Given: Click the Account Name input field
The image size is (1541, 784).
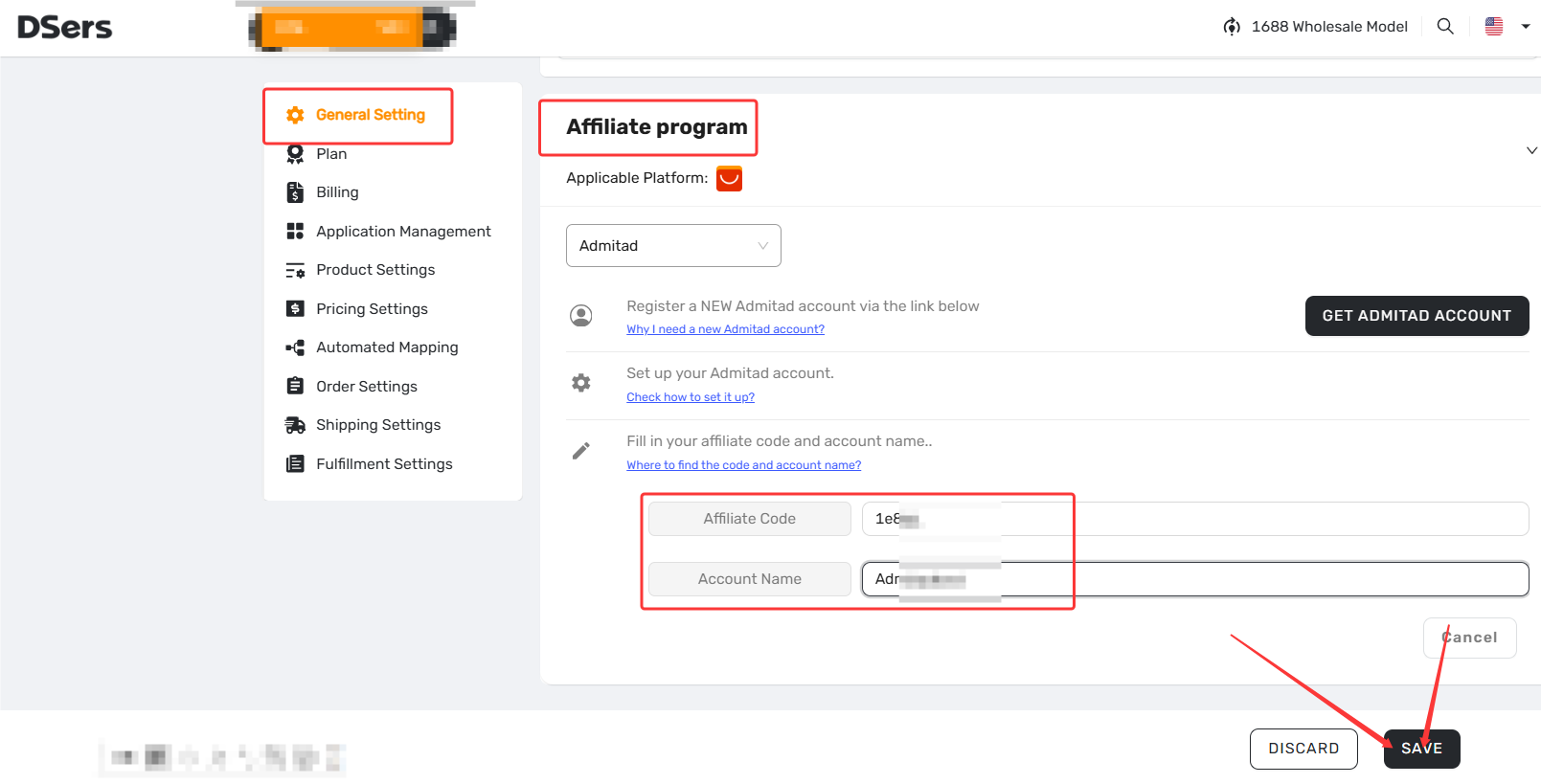Looking at the screenshot, I should click(x=1195, y=579).
